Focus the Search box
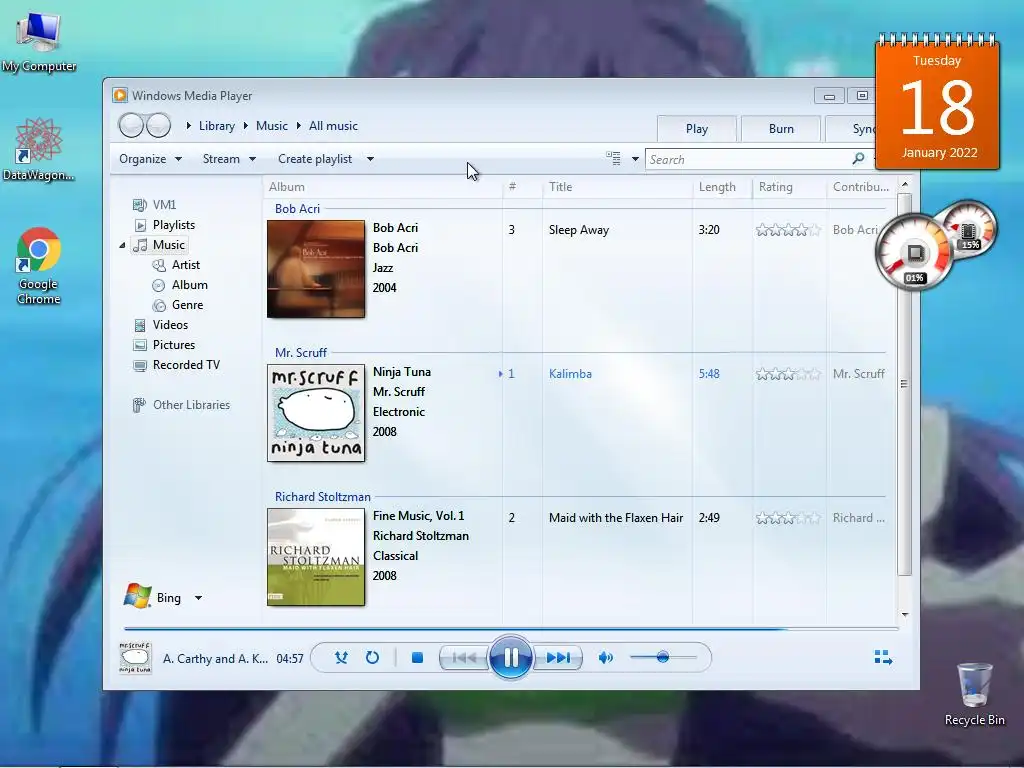This screenshot has width=1024, height=768. point(748,159)
